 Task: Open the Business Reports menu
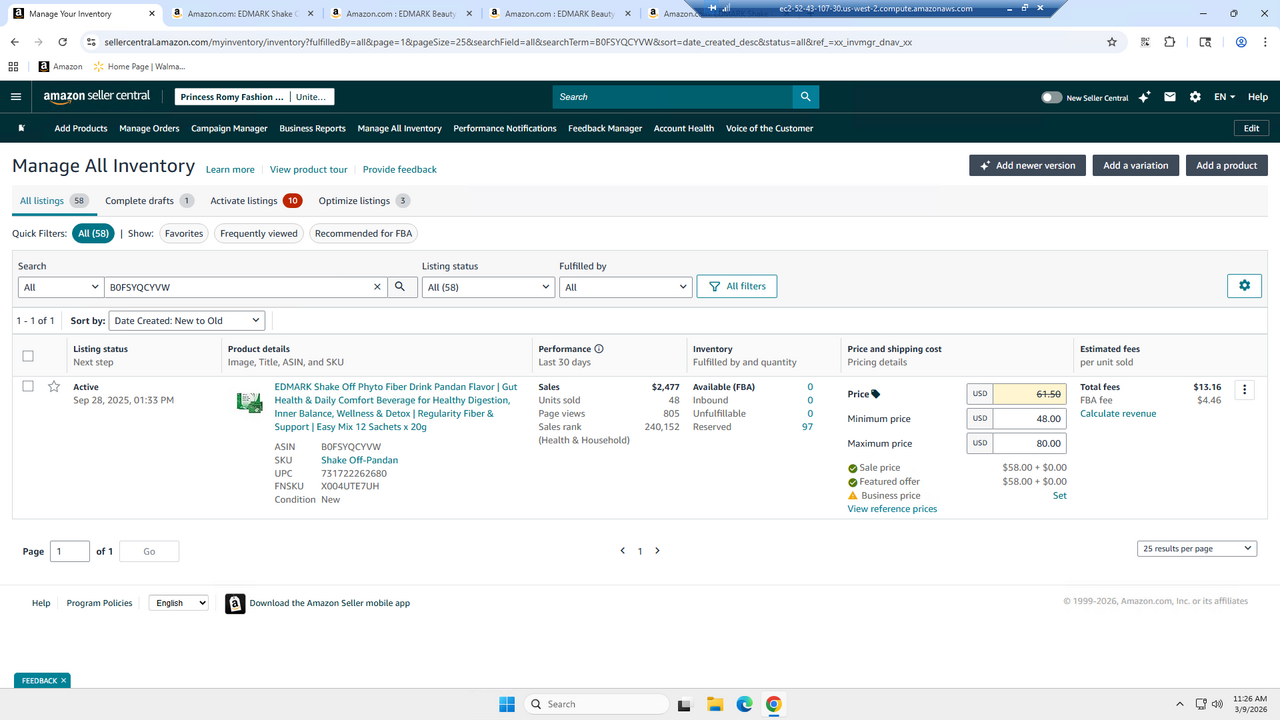click(x=312, y=128)
